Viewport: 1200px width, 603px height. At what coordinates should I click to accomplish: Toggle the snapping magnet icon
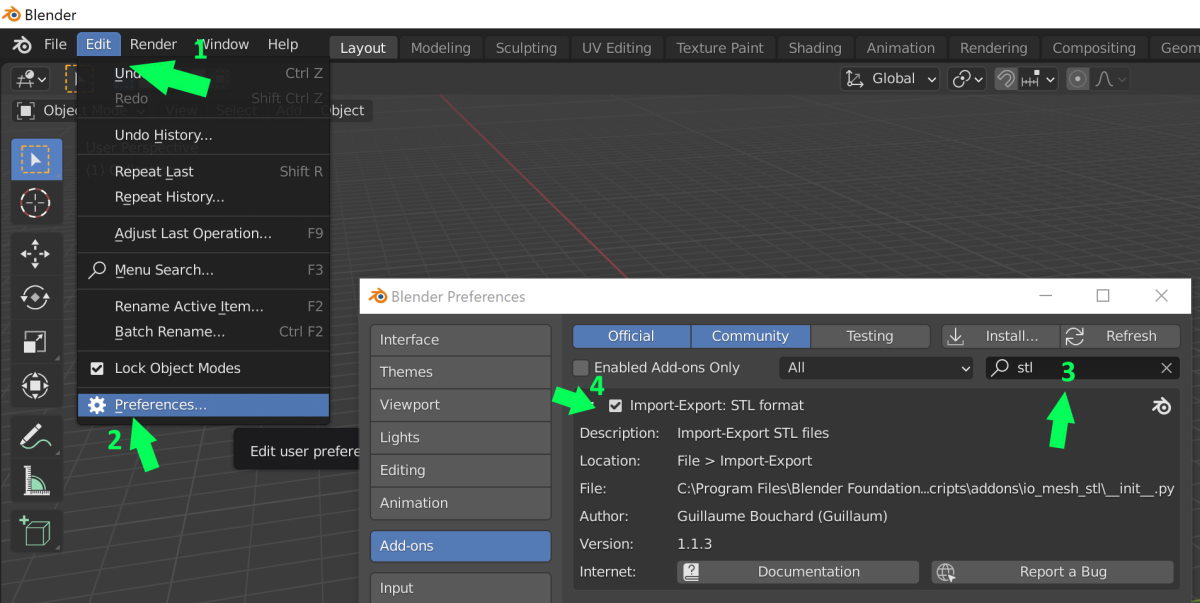1004,78
